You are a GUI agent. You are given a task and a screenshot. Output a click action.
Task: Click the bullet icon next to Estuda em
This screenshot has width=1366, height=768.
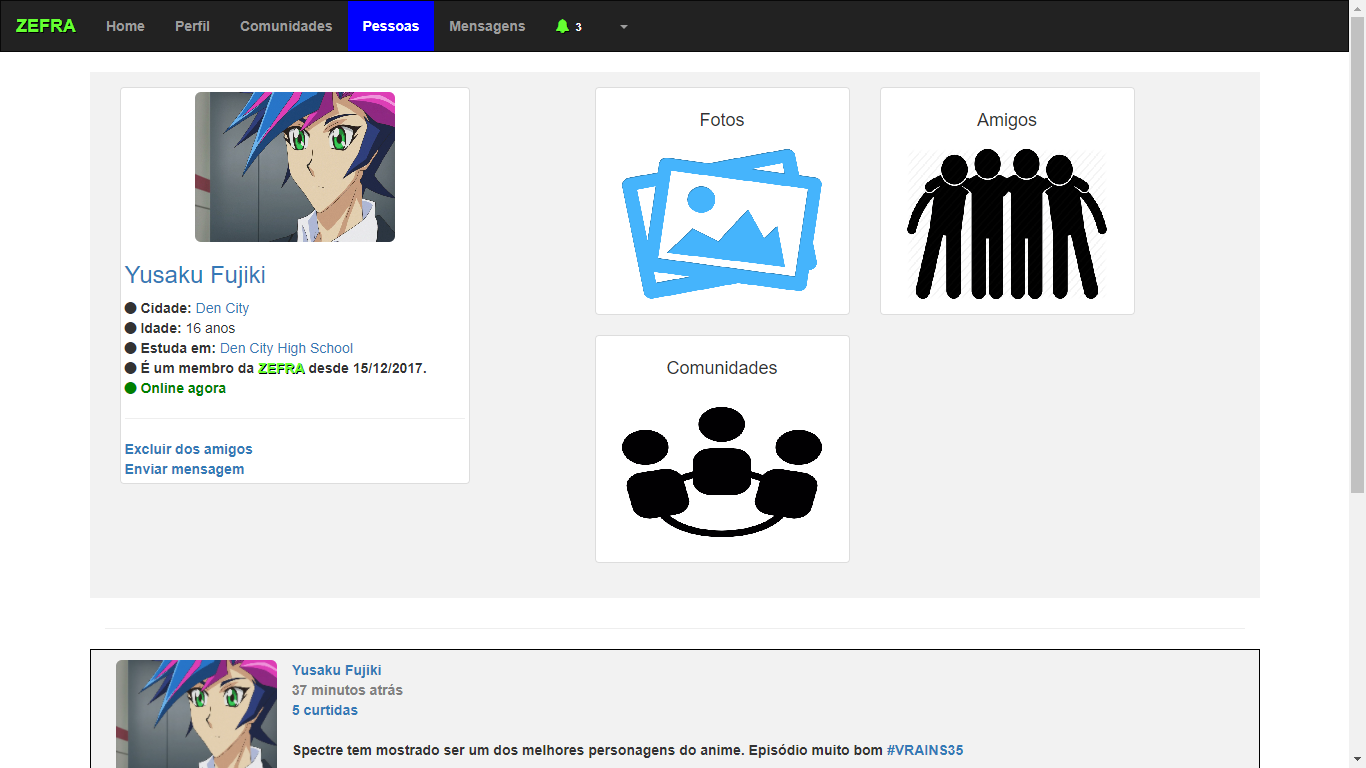[129, 348]
